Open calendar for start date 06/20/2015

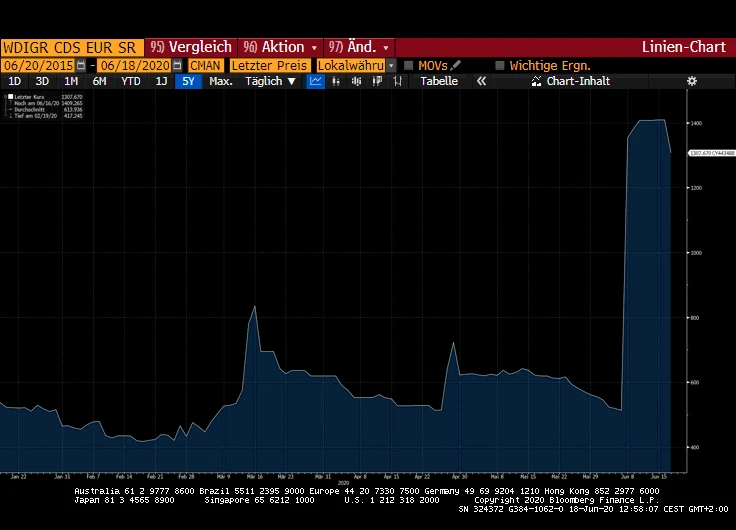pos(82,65)
